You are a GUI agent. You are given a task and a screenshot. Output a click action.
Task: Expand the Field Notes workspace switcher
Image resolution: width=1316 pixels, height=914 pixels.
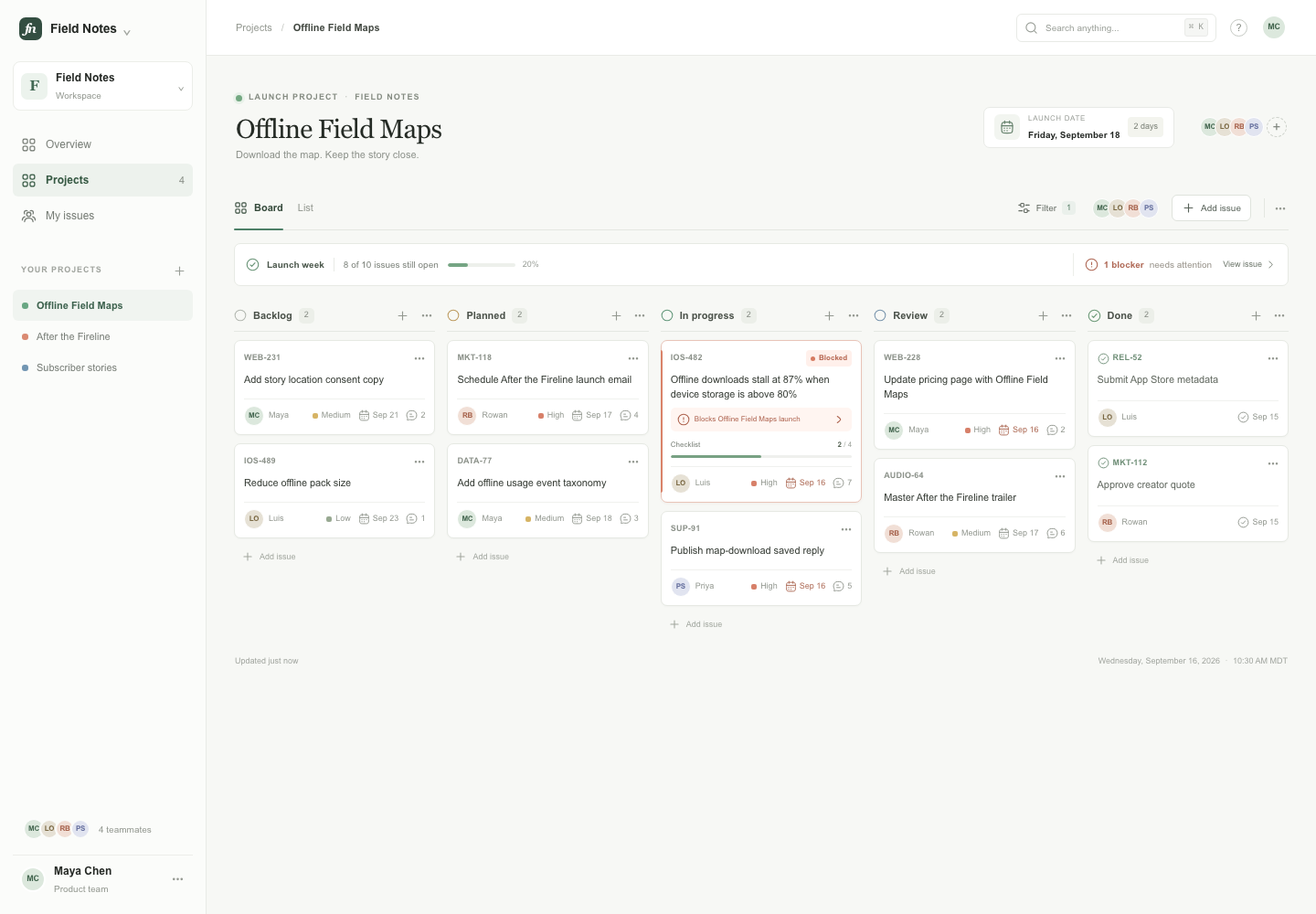click(x=102, y=86)
